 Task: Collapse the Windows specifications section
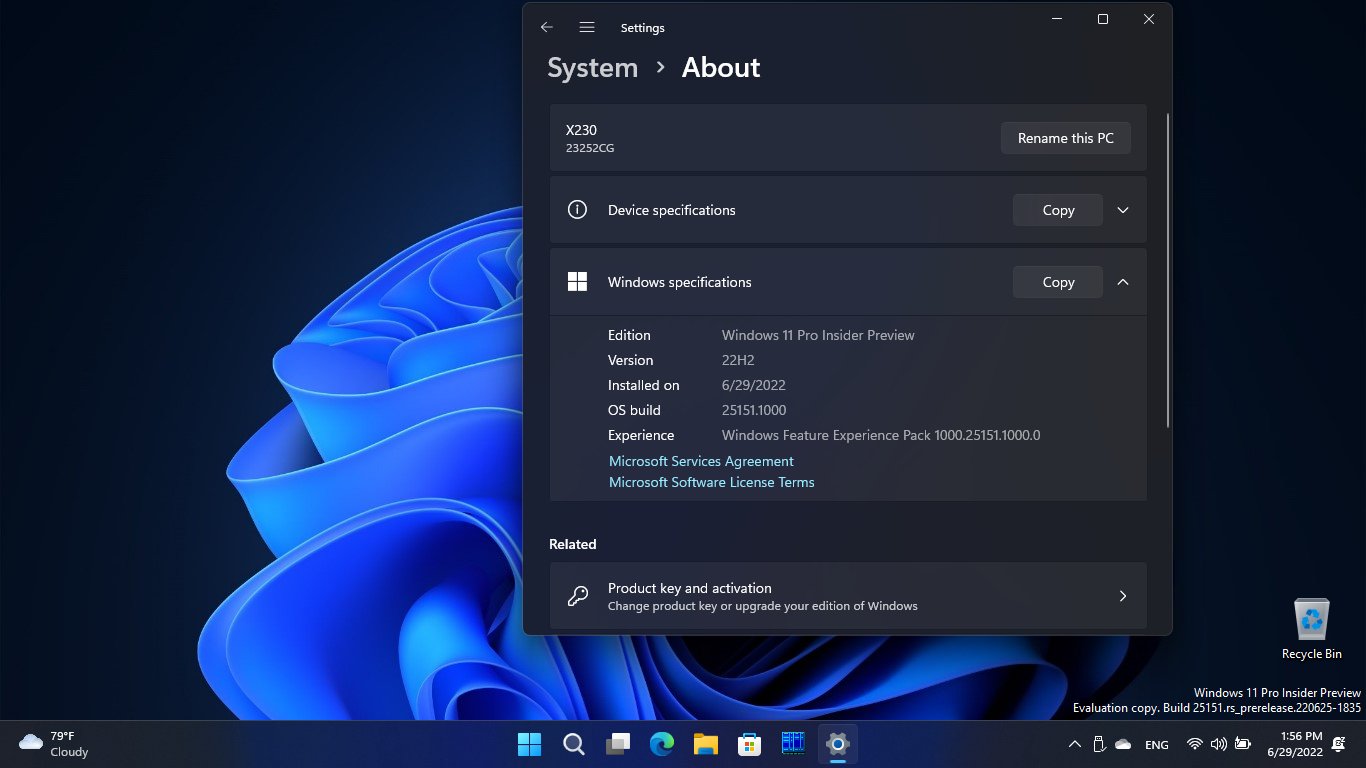pos(1123,282)
